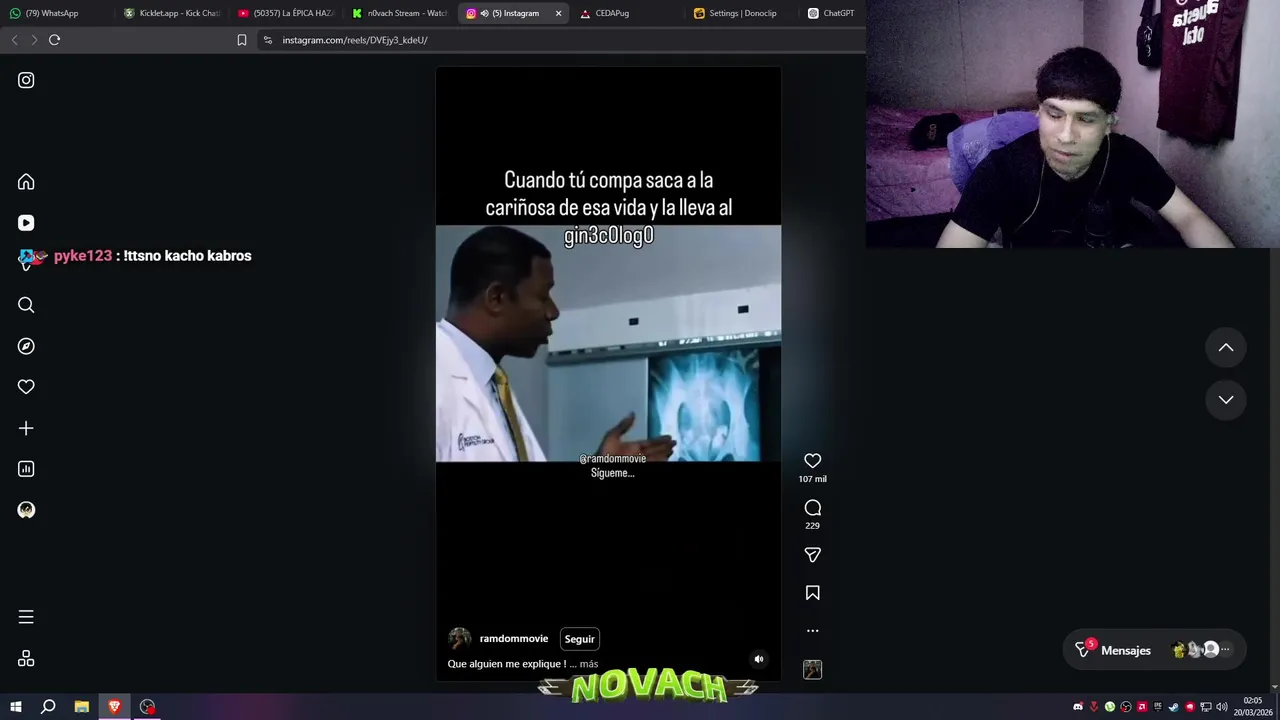The width and height of the screenshot is (1280, 720).
Task: Save the reel with the bookmark icon
Action: point(812,593)
